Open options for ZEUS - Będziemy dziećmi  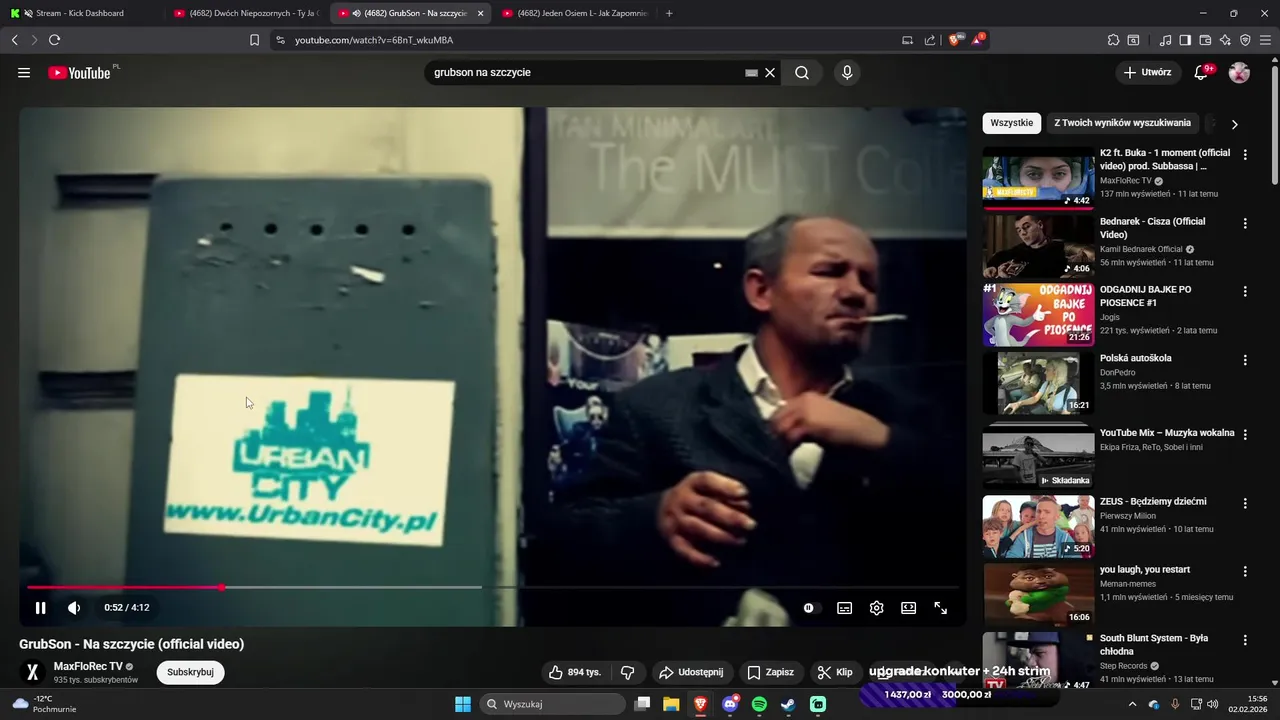(x=1245, y=503)
